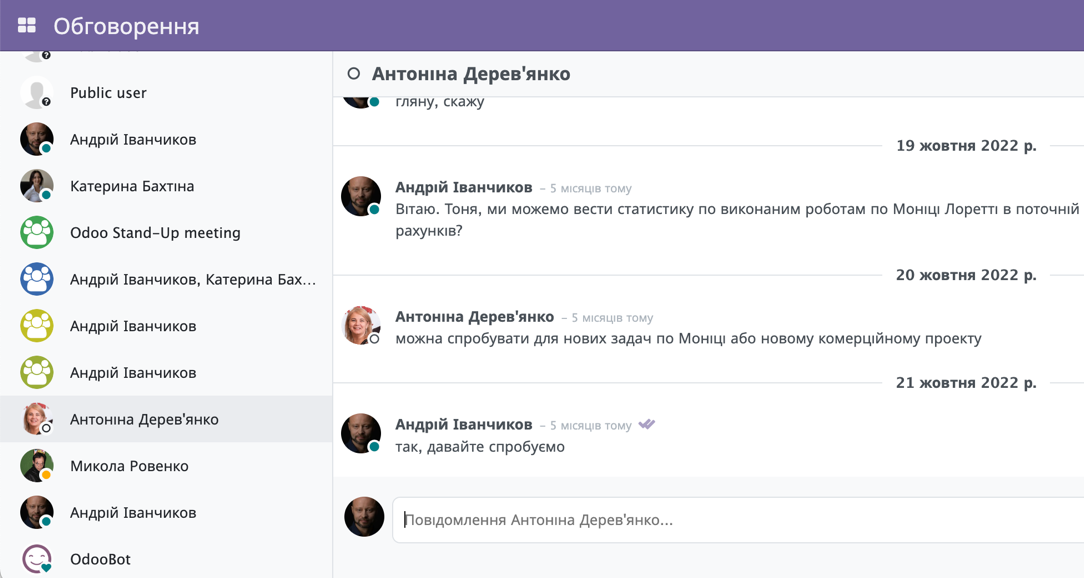1084x578 pixels.
Task: Click the user avatar beside the message composer
Action: pos(364,517)
